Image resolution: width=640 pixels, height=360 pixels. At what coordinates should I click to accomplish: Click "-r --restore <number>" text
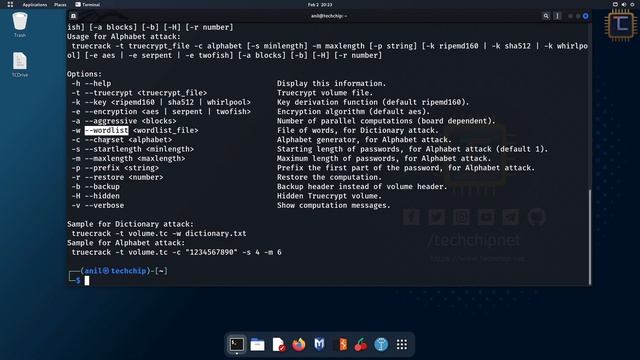118,177
